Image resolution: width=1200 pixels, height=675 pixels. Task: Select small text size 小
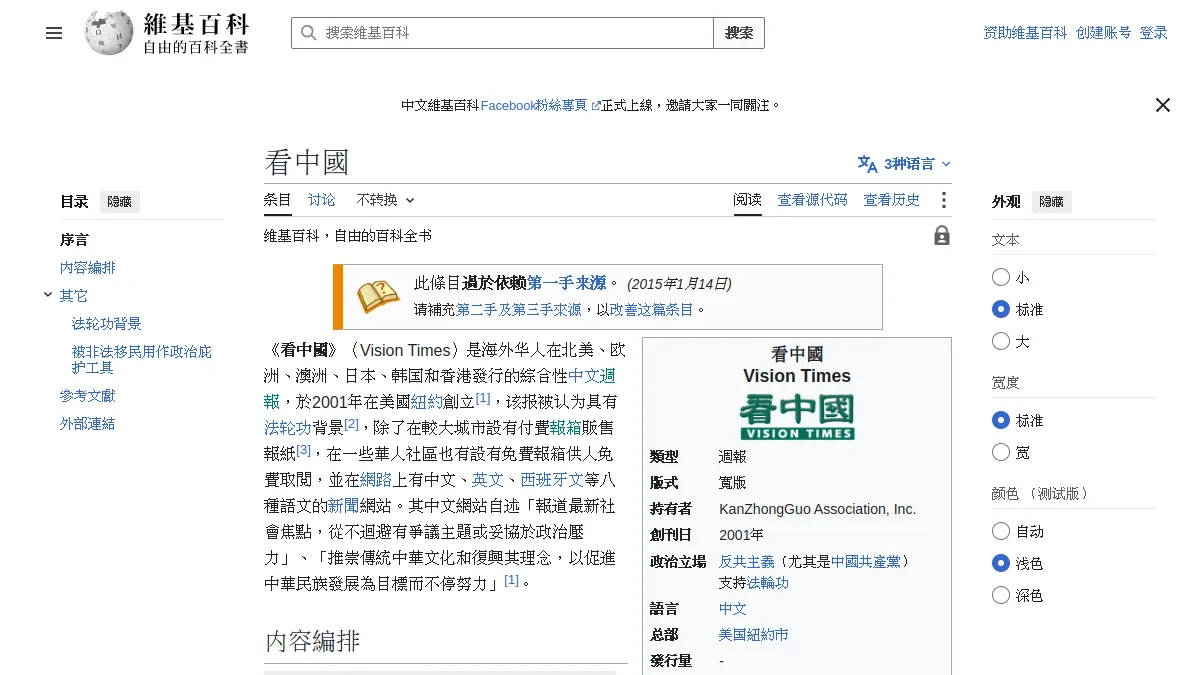pyautogui.click(x=1001, y=277)
